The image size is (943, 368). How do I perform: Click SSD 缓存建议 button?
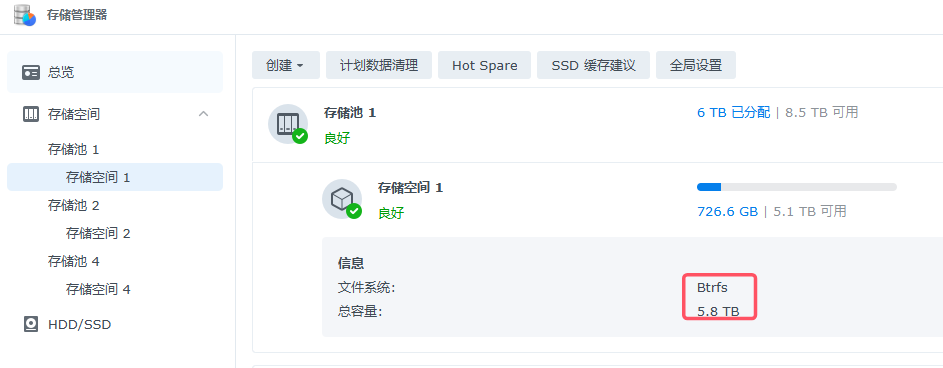tap(593, 65)
